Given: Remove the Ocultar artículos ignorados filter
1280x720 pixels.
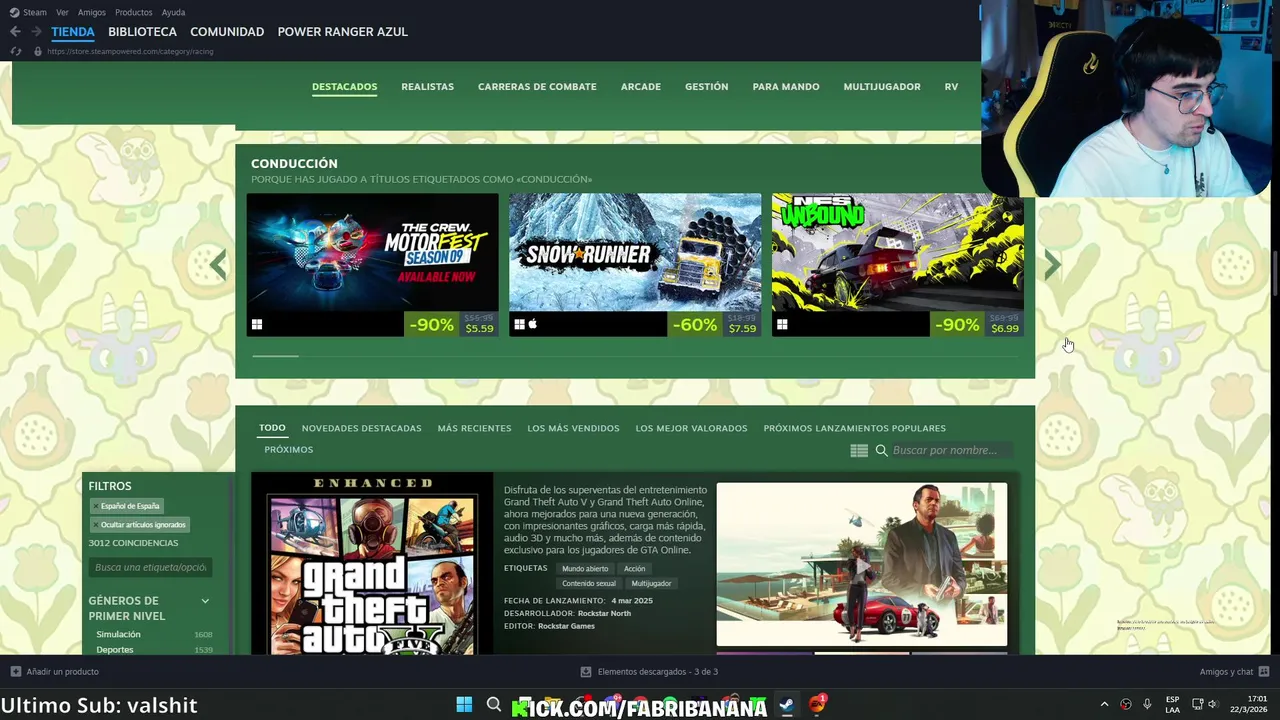Looking at the screenshot, I should tap(96, 525).
